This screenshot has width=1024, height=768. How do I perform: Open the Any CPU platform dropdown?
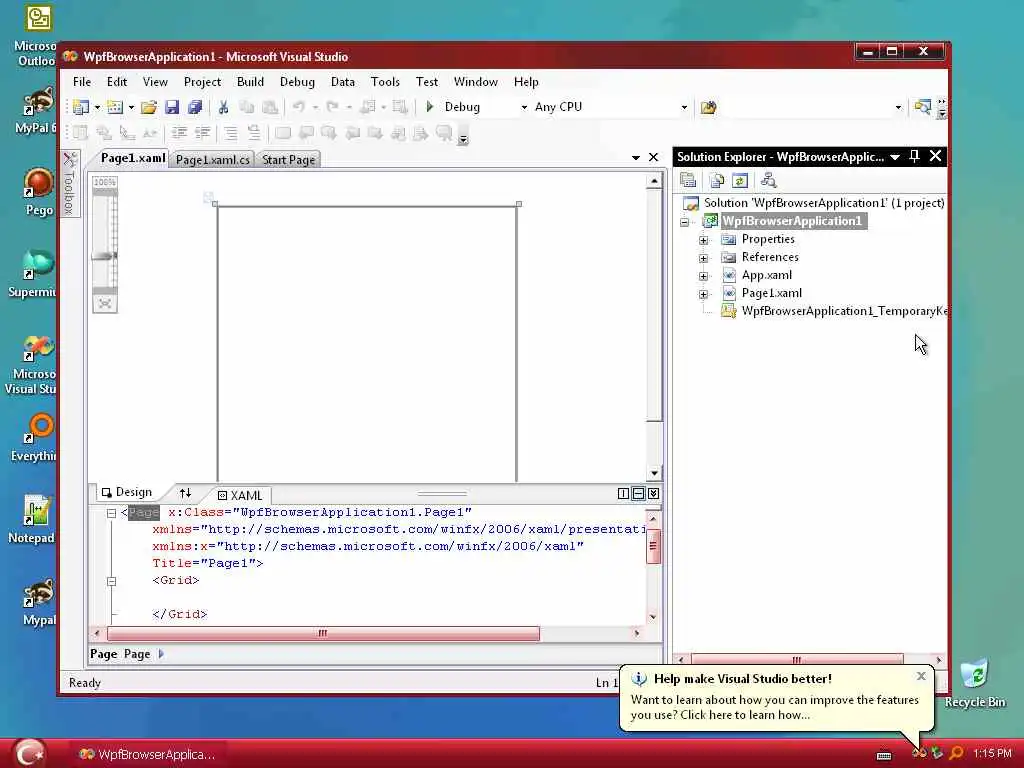tap(684, 107)
